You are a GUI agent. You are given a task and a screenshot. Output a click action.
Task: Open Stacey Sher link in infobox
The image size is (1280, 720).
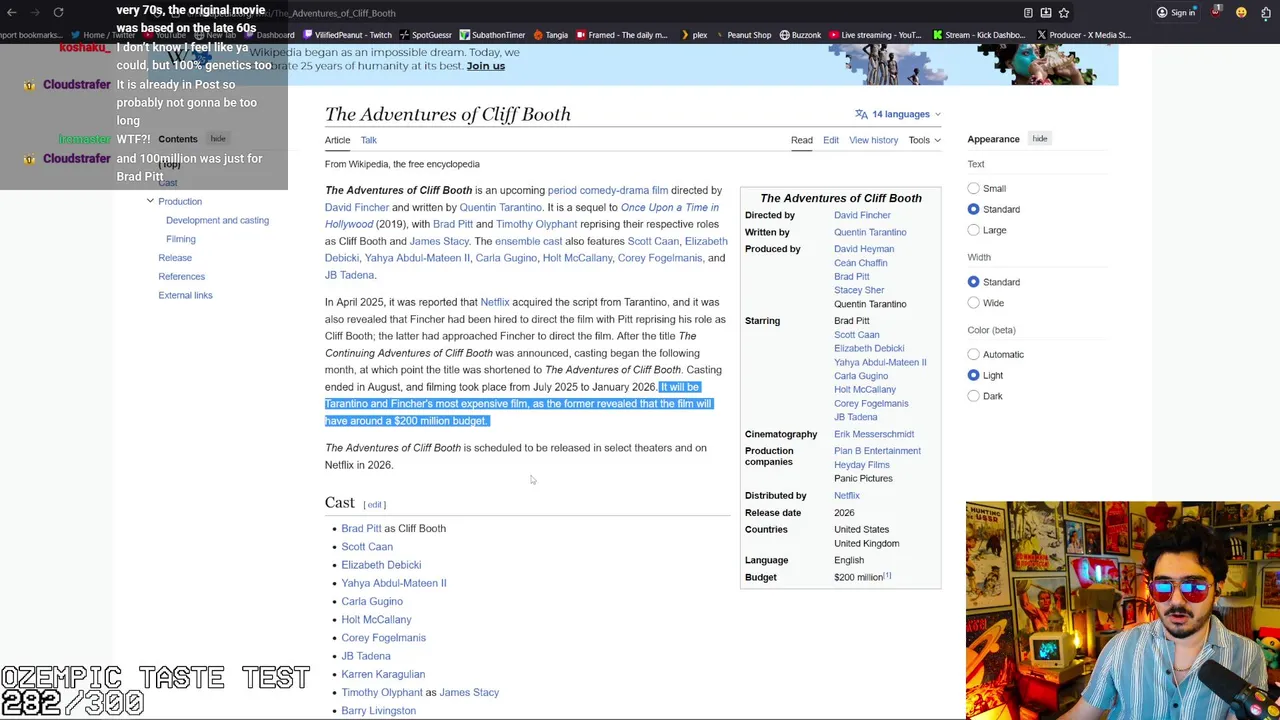[859, 290]
